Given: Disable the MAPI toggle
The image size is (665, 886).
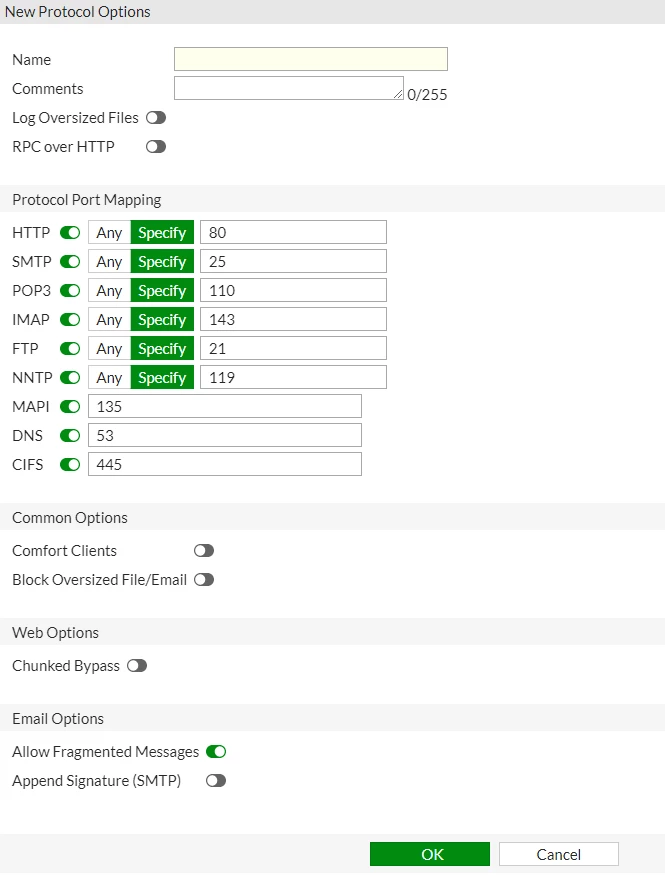Looking at the screenshot, I should pos(70,407).
